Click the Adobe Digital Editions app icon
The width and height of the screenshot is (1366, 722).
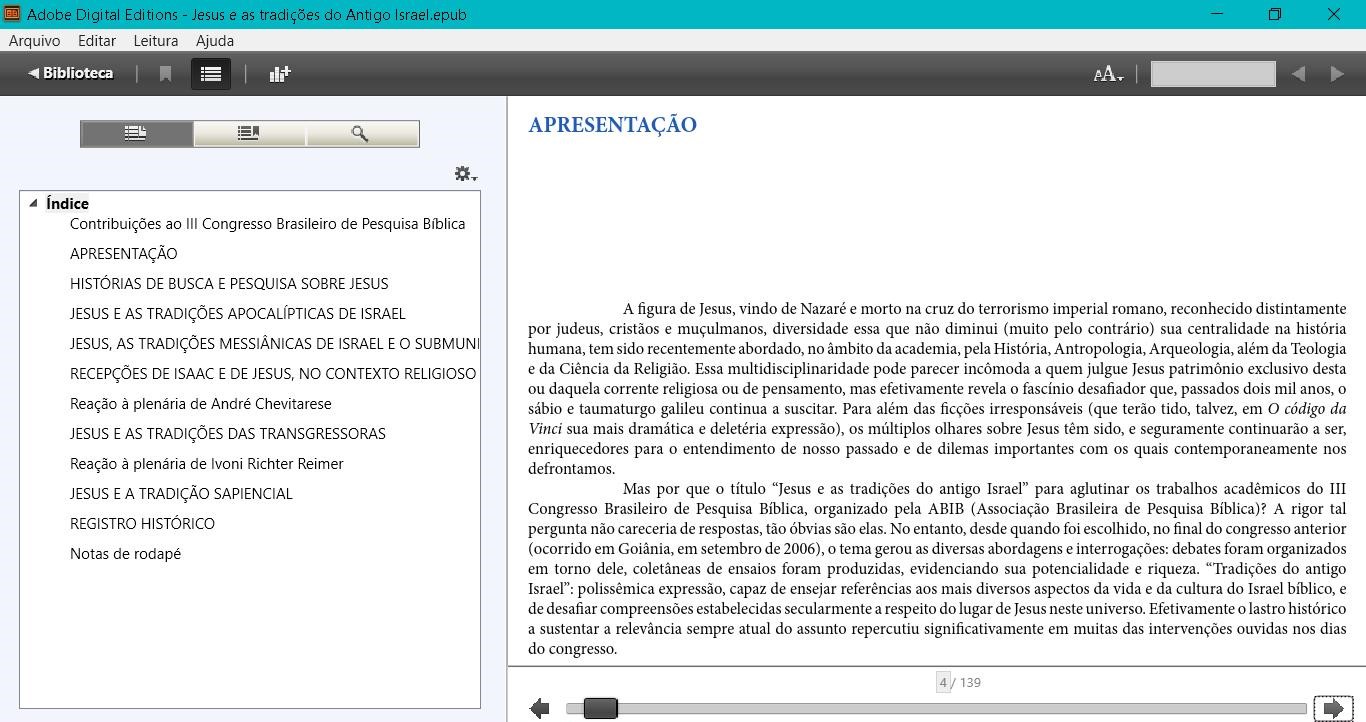[11, 14]
